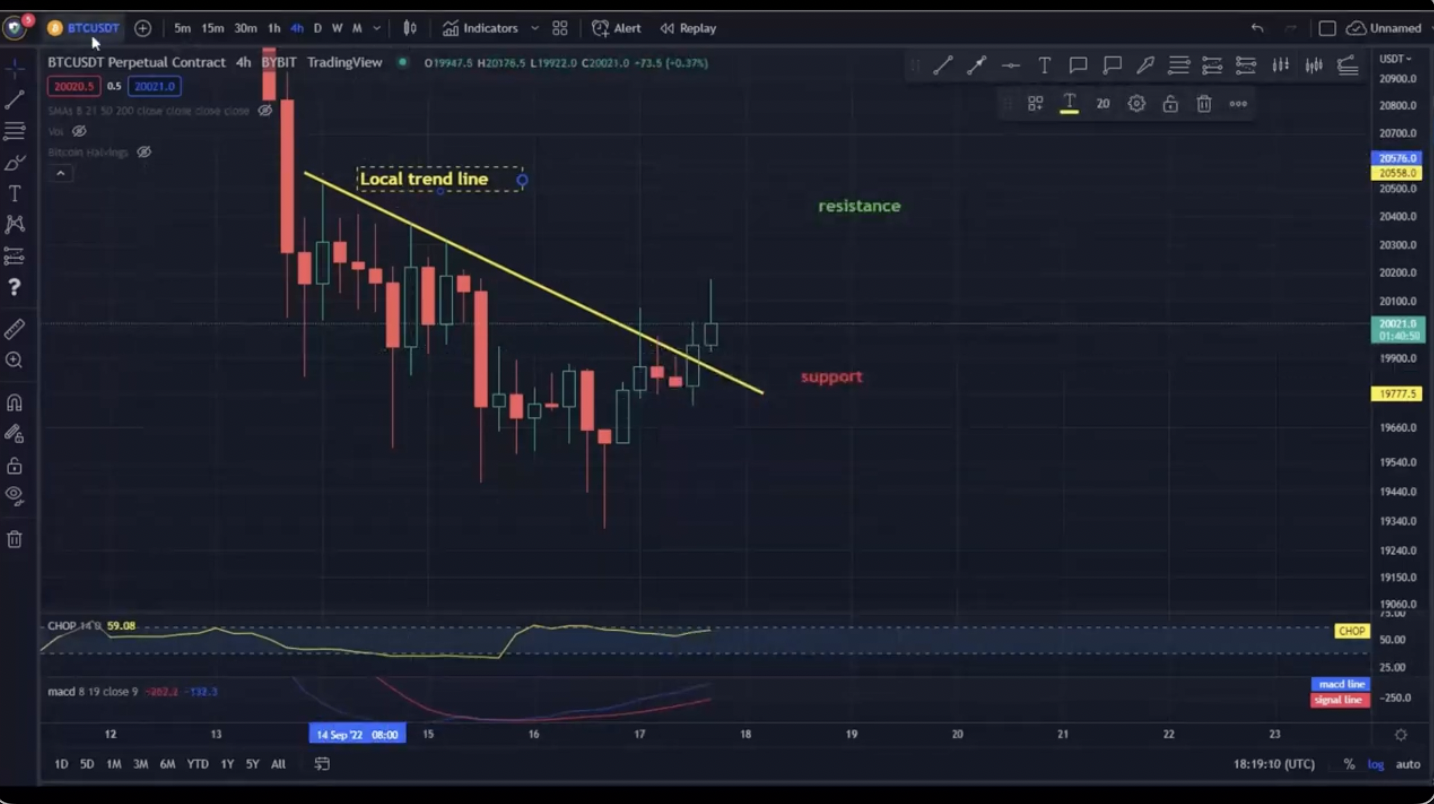
Task: Toggle visibility of the Vol indicator
Action: coord(79,131)
